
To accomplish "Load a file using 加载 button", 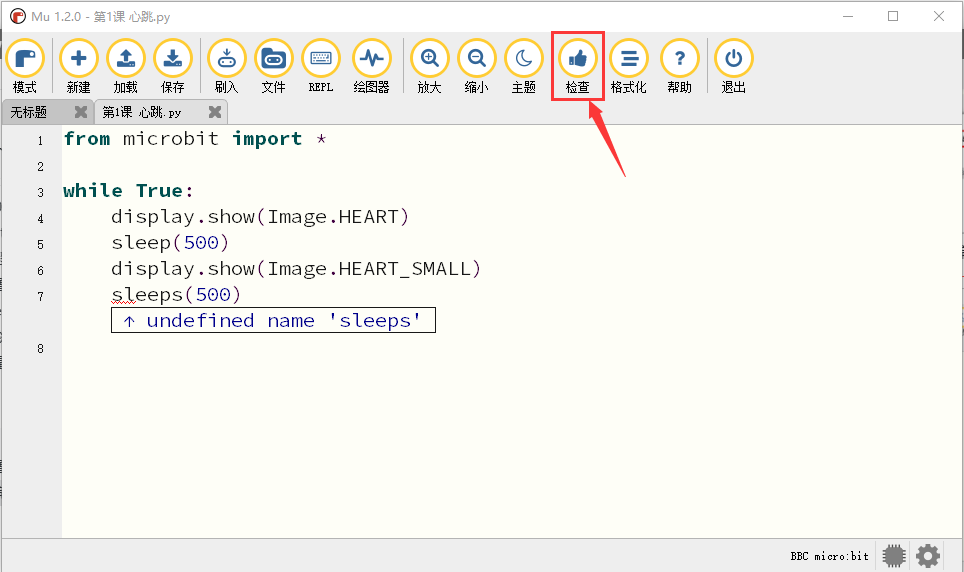I will pyautogui.click(x=125, y=66).
